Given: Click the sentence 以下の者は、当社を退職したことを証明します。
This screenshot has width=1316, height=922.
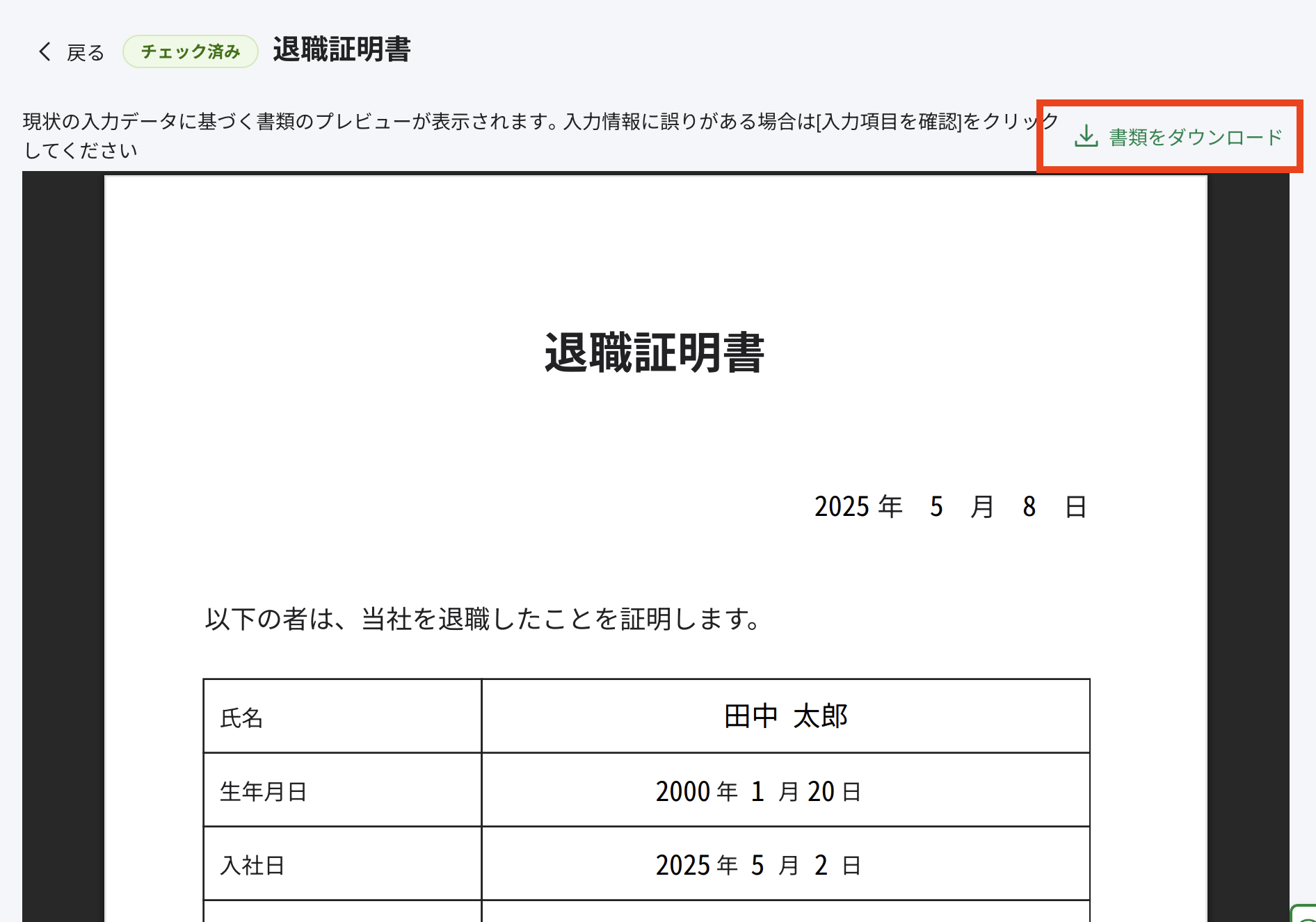Looking at the screenshot, I should click(x=484, y=619).
